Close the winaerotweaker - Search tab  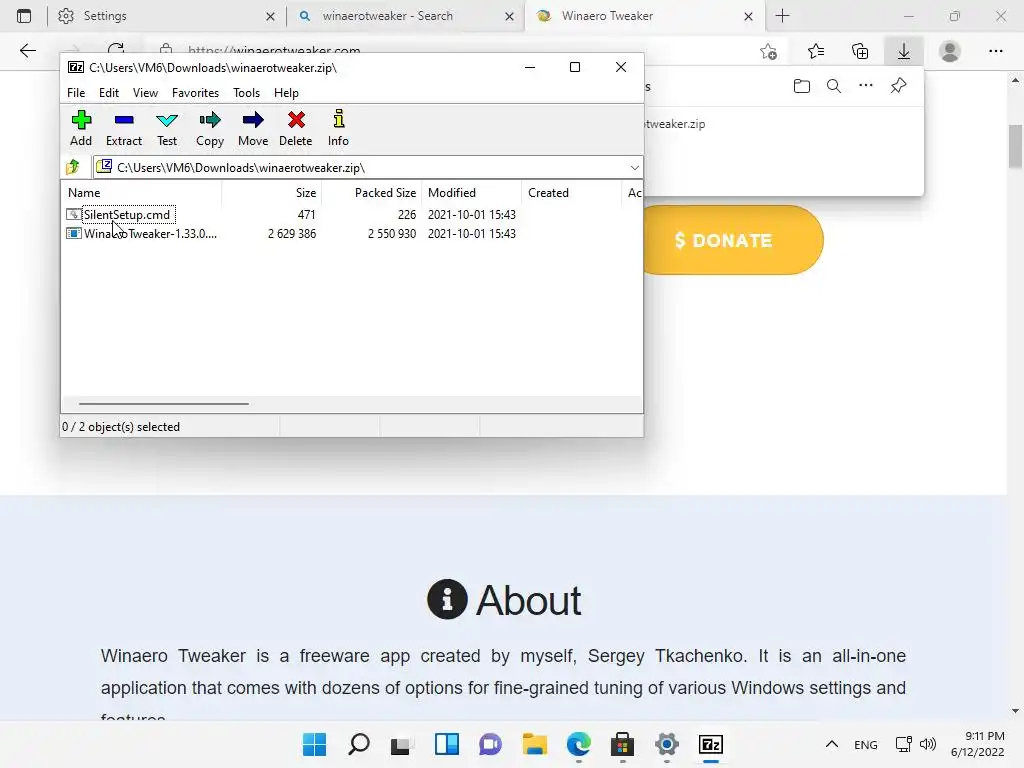[509, 16]
